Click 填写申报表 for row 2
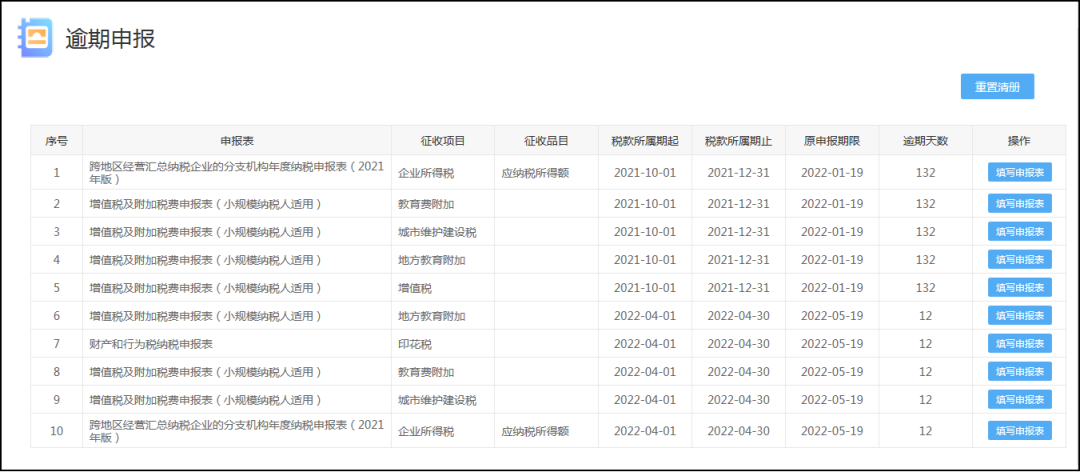The image size is (1080, 472). pos(1019,203)
